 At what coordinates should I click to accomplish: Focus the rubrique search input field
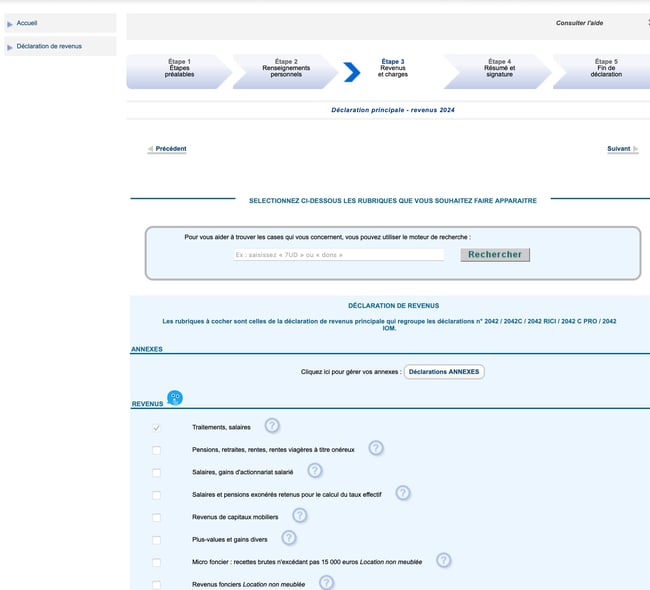click(339, 255)
